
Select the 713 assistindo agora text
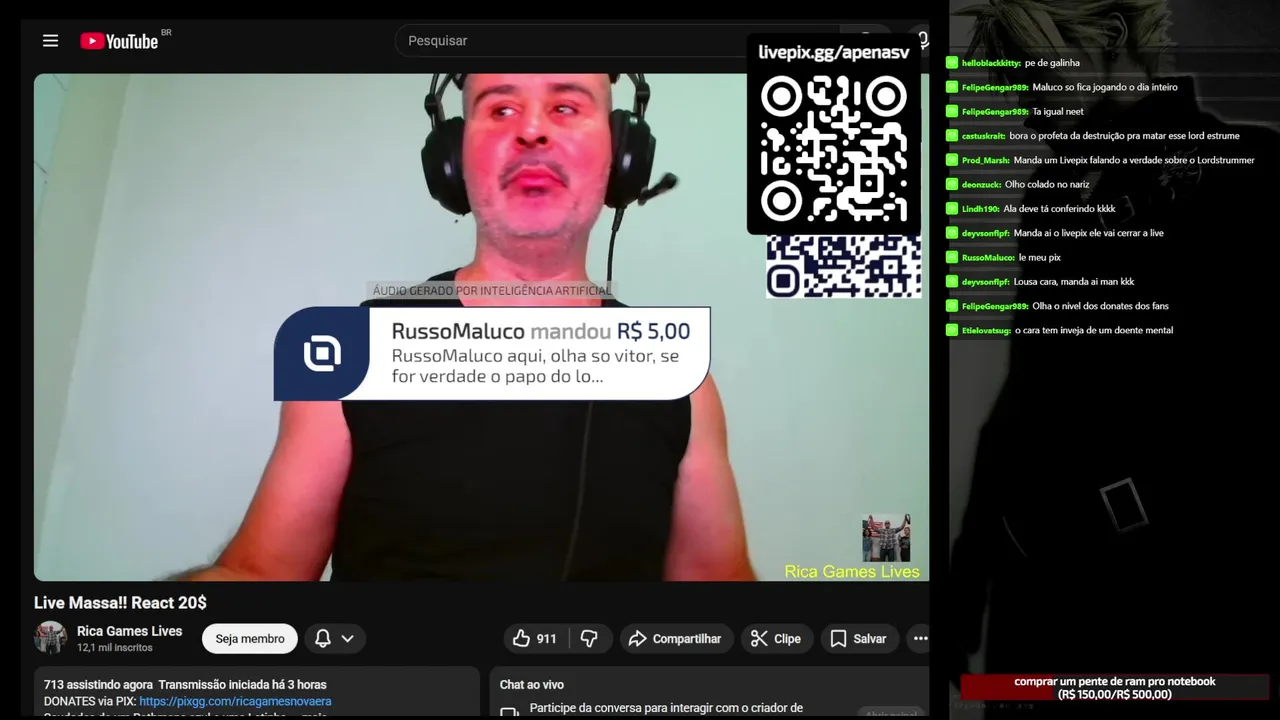(98, 685)
